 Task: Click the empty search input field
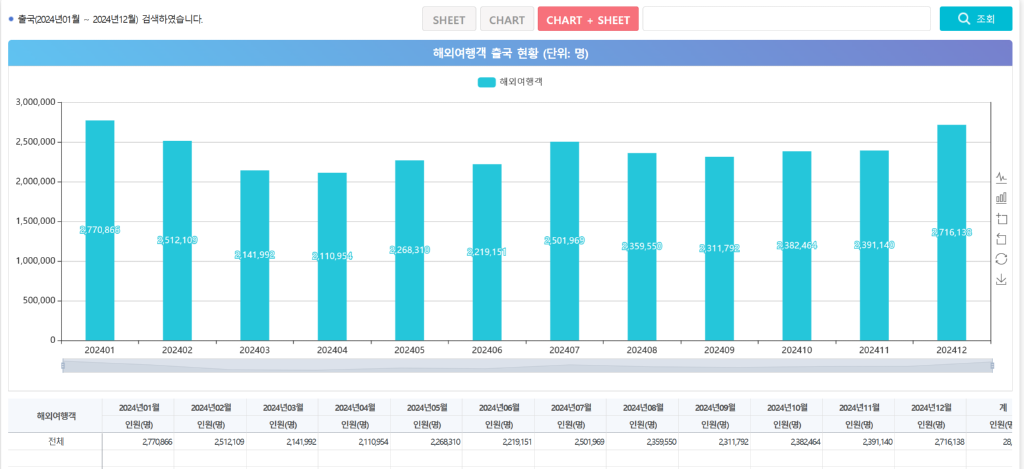(x=786, y=19)
